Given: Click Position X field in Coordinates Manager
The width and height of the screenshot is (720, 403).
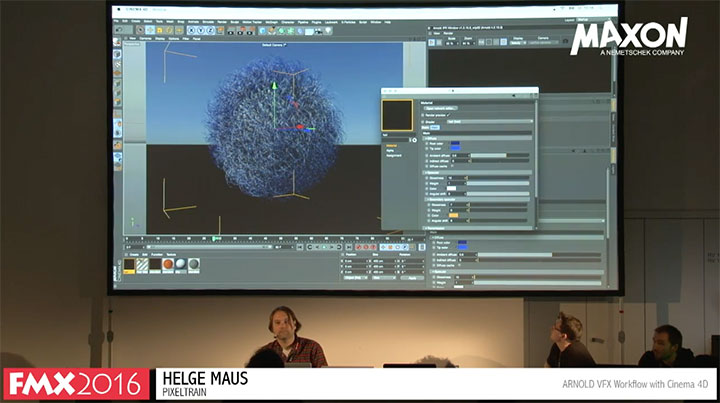Looking at the screenshot, I should [357, 261].
